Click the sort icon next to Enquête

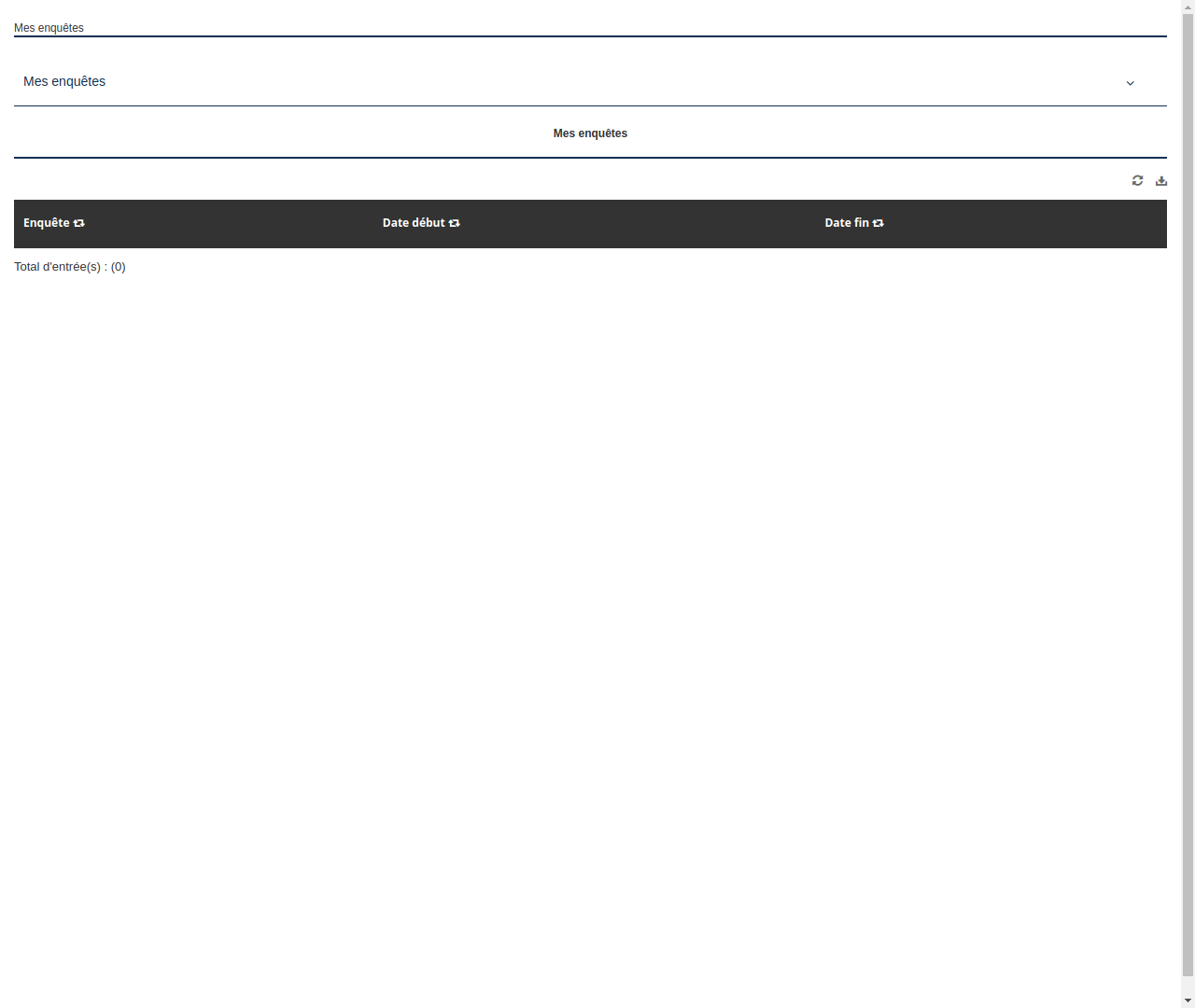point(78,223)
